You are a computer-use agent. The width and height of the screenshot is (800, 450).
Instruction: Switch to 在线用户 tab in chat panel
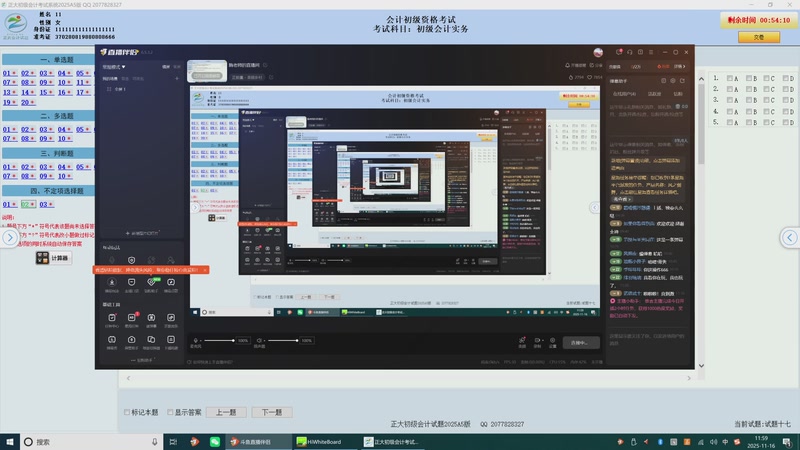[x=624, y=94]
